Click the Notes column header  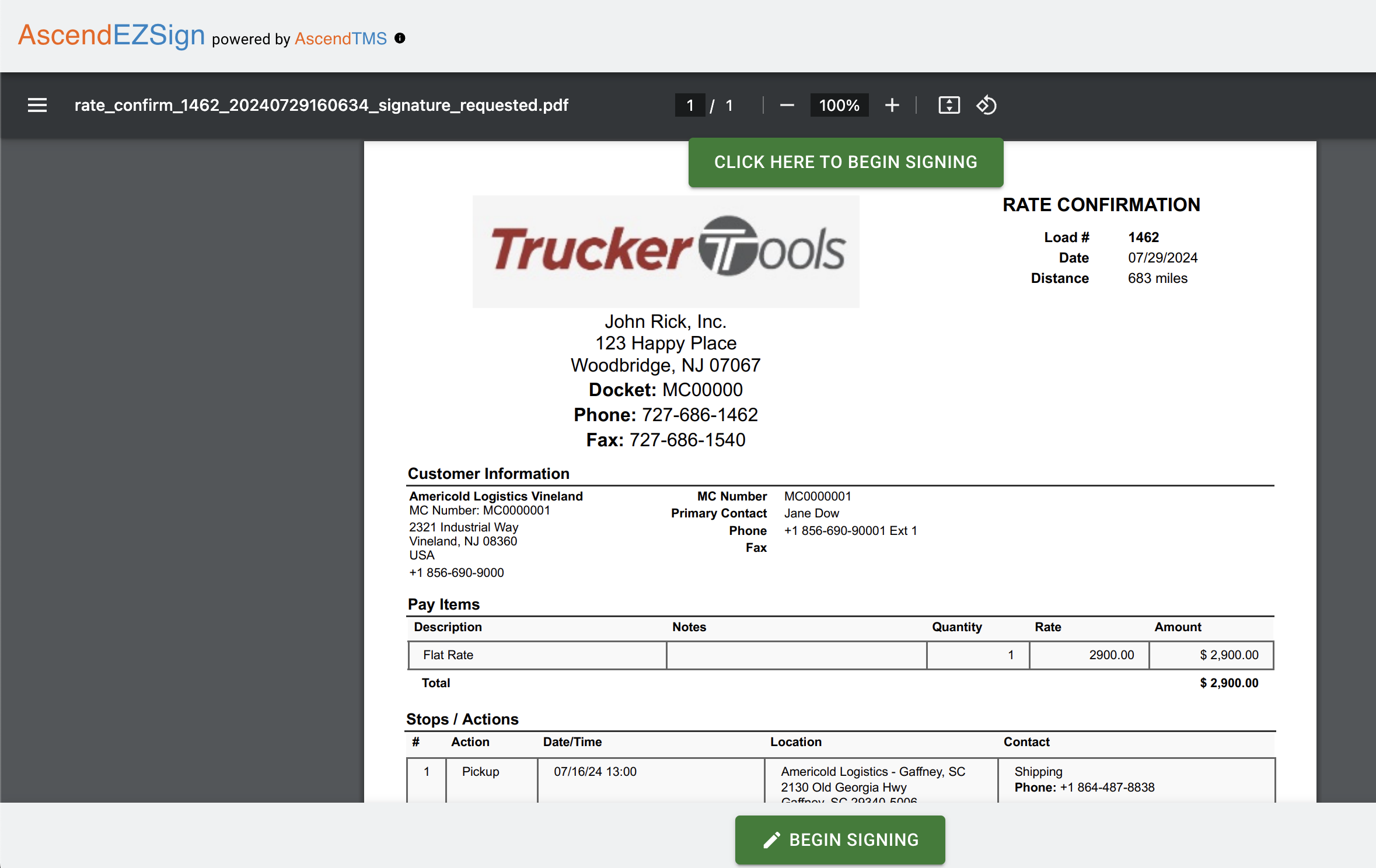point(689,627)
